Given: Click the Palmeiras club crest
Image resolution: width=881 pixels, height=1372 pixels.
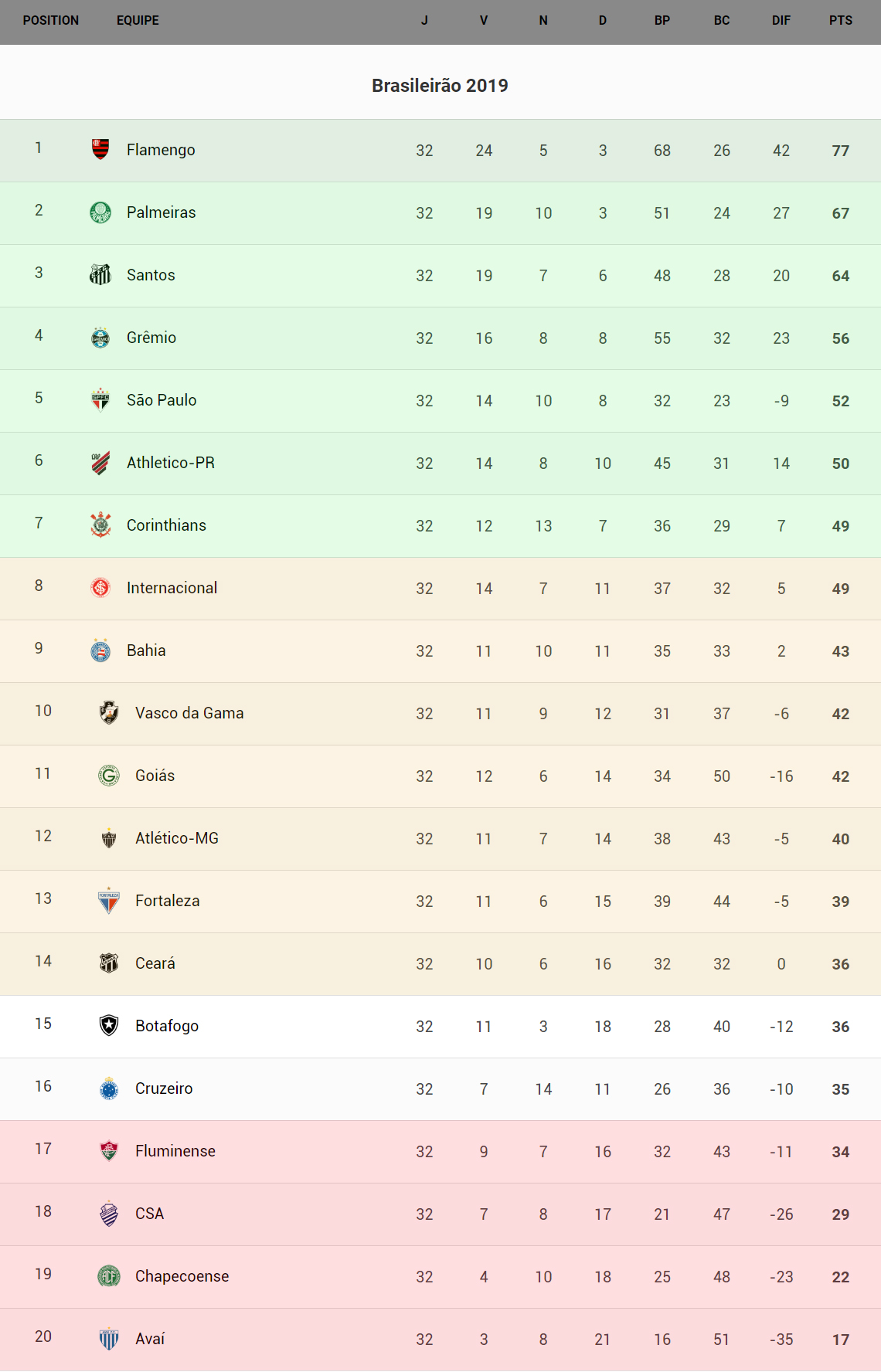Looking at the screenshot, I should point(100,212).
